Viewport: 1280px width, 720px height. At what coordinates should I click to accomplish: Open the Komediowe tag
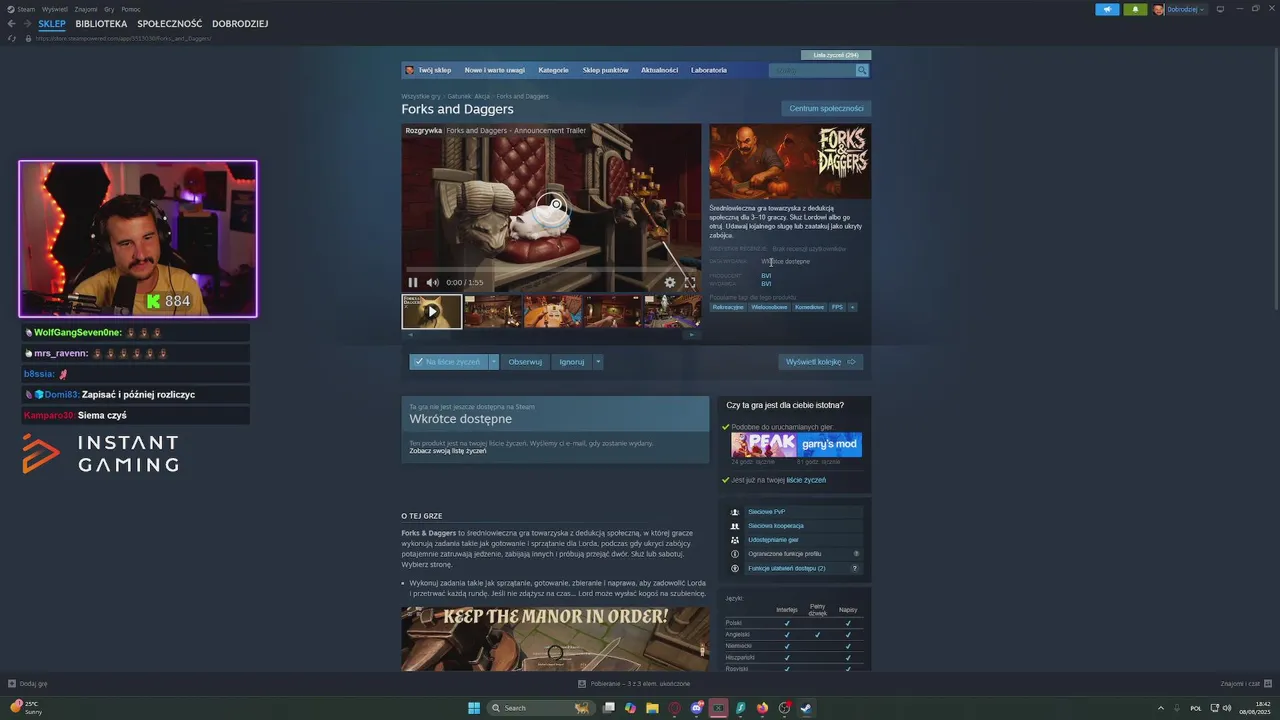tap(809, 307)
